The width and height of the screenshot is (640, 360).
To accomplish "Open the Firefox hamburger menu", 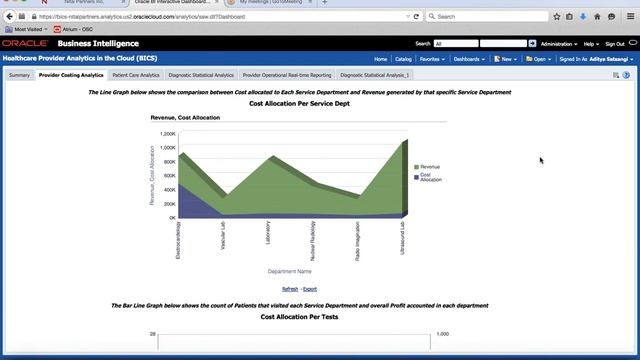I will coord(631,17).
